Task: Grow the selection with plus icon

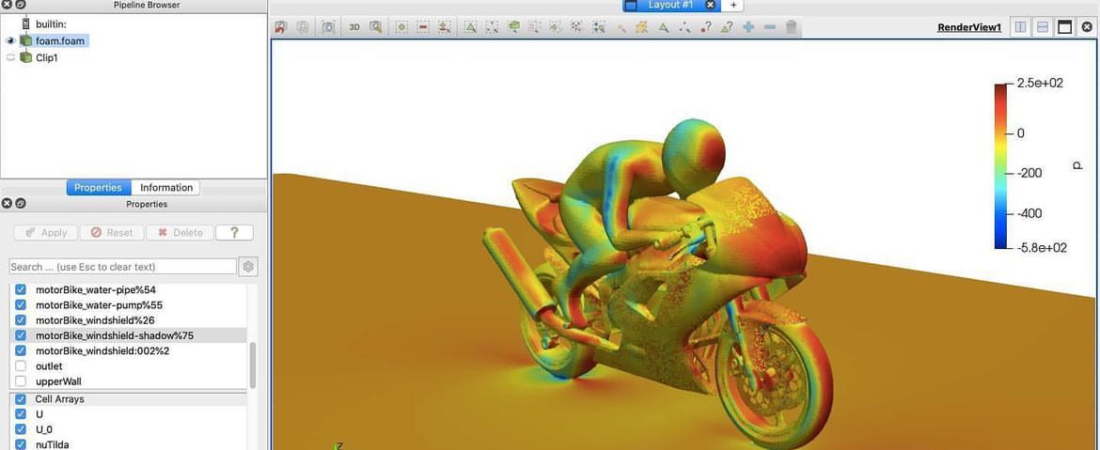Action: tap(749, 27)
